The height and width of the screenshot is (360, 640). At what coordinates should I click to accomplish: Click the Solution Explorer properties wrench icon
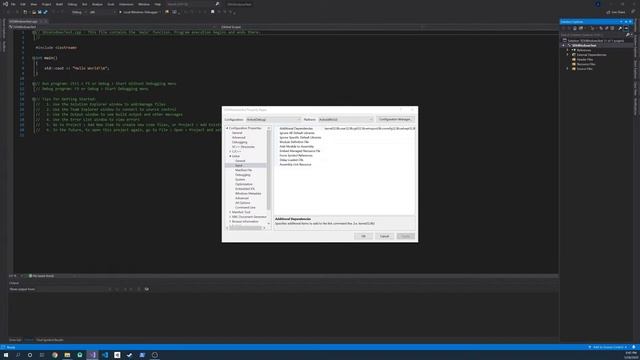620,28
